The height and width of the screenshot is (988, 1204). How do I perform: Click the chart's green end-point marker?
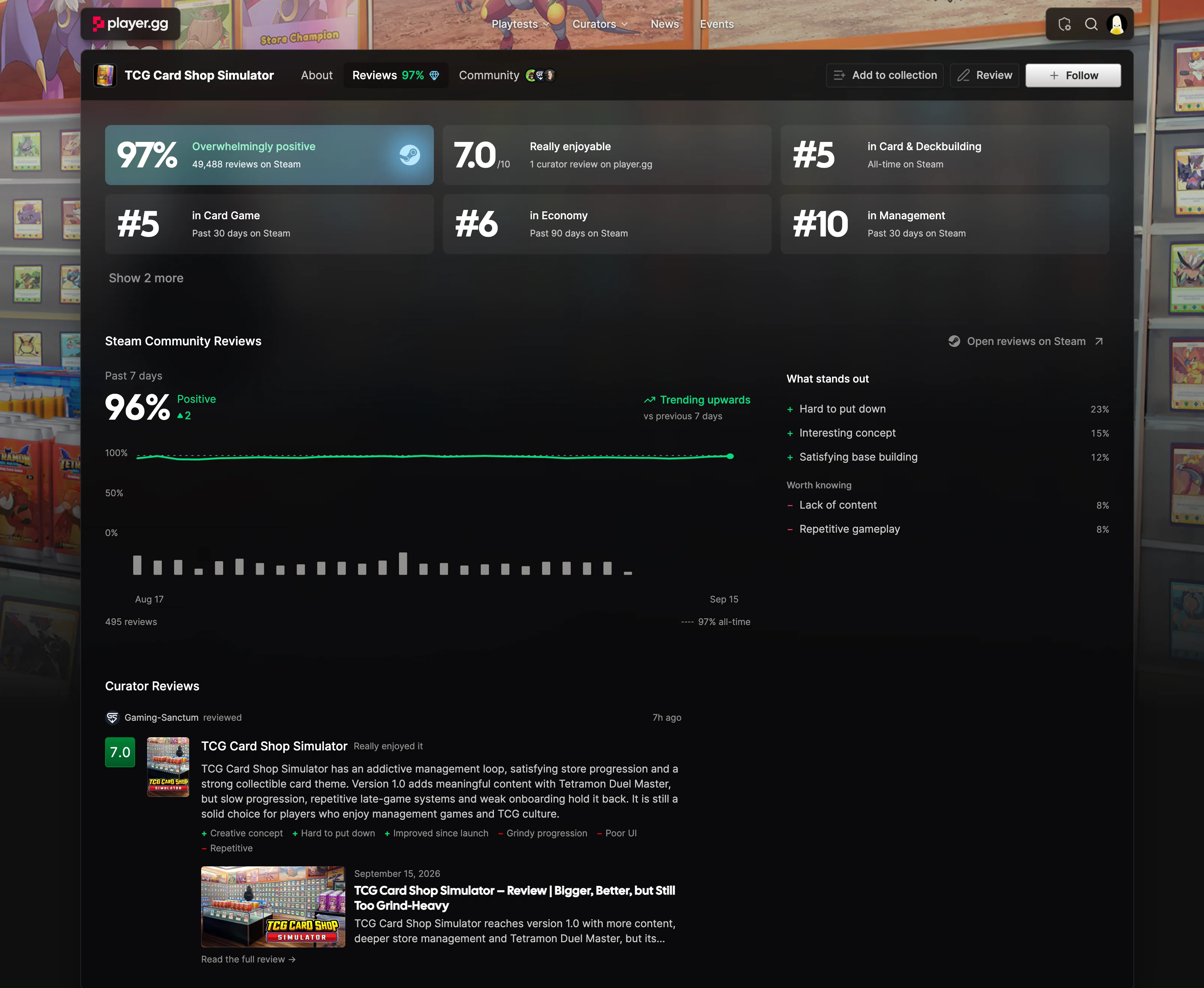(x=730, y=456)
